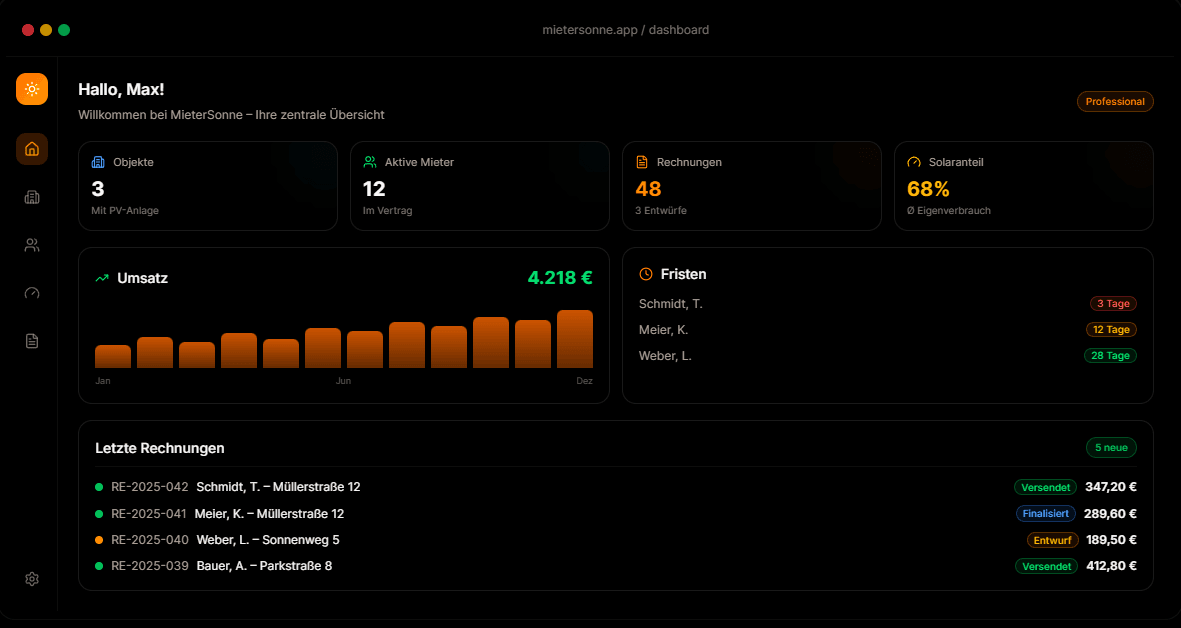
Task: Click the green trend icon beside Umsatz
Action: click(x=100, y=278)
